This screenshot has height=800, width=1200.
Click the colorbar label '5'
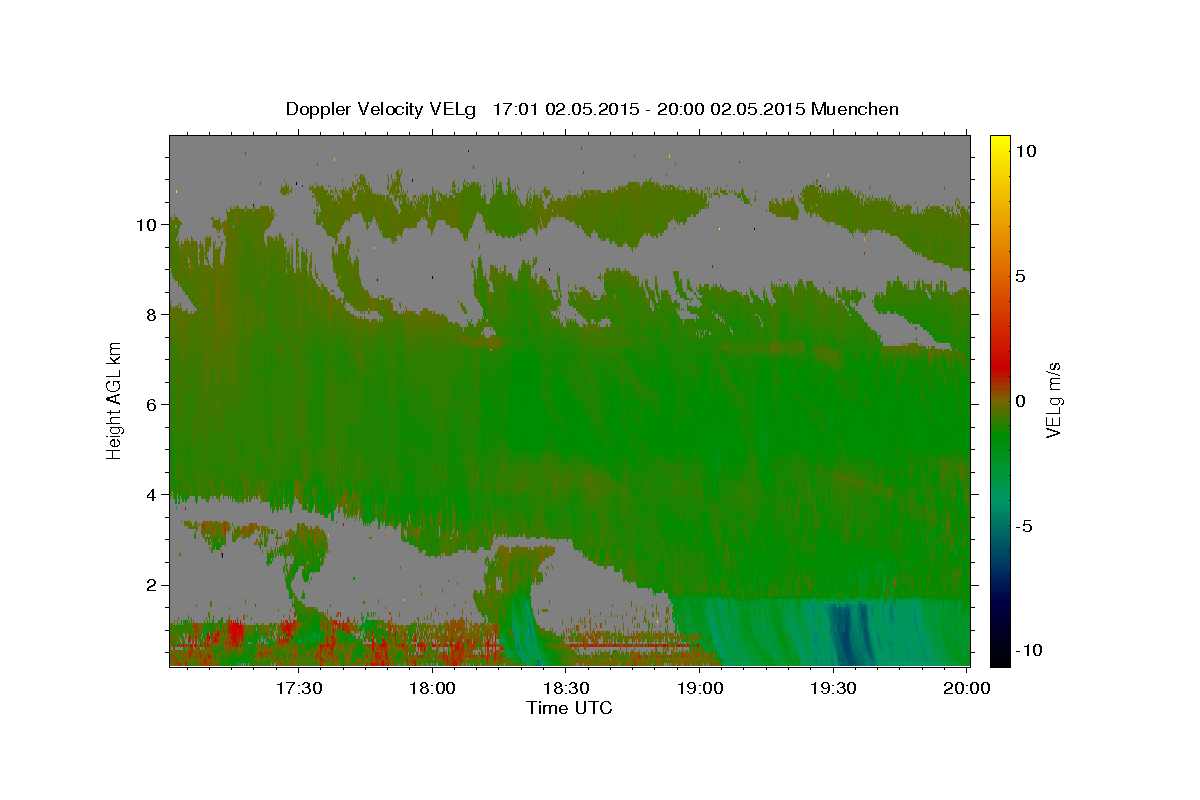1020,275
